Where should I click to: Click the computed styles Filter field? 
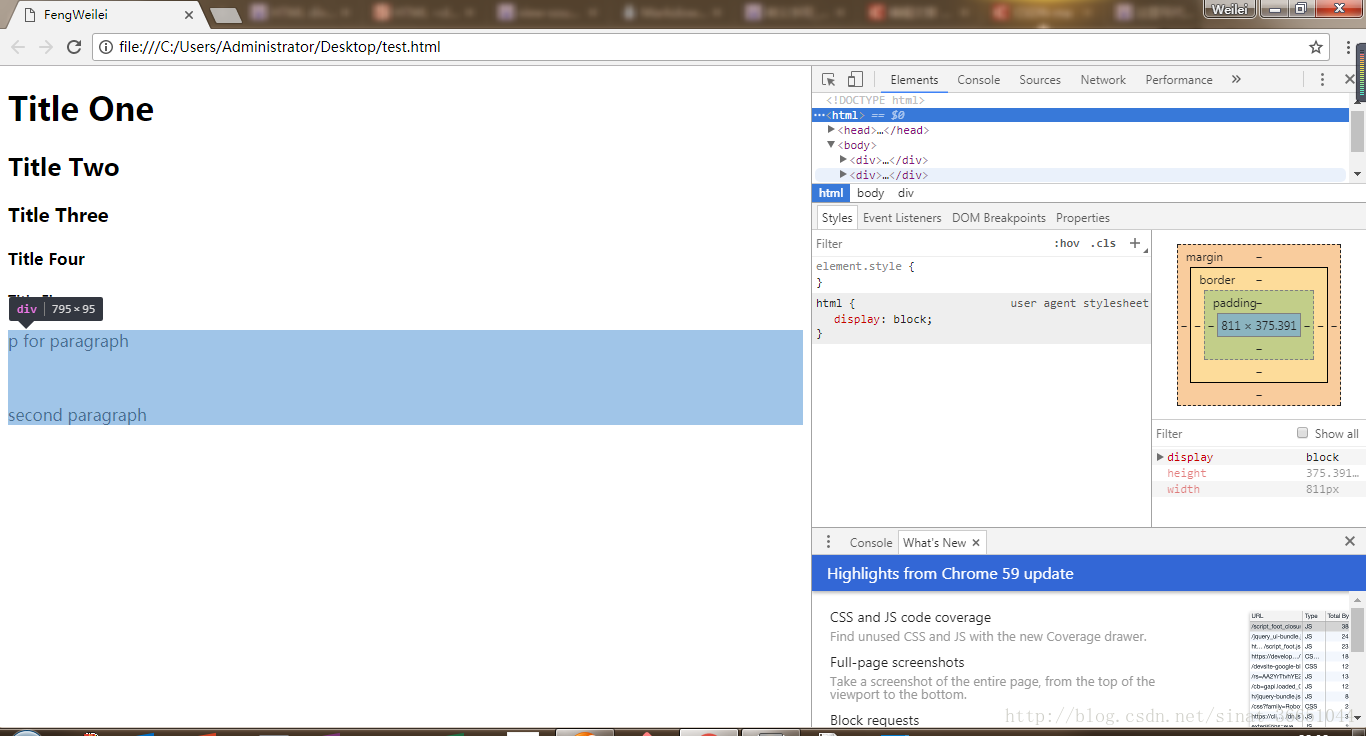tap(1222, 433)
